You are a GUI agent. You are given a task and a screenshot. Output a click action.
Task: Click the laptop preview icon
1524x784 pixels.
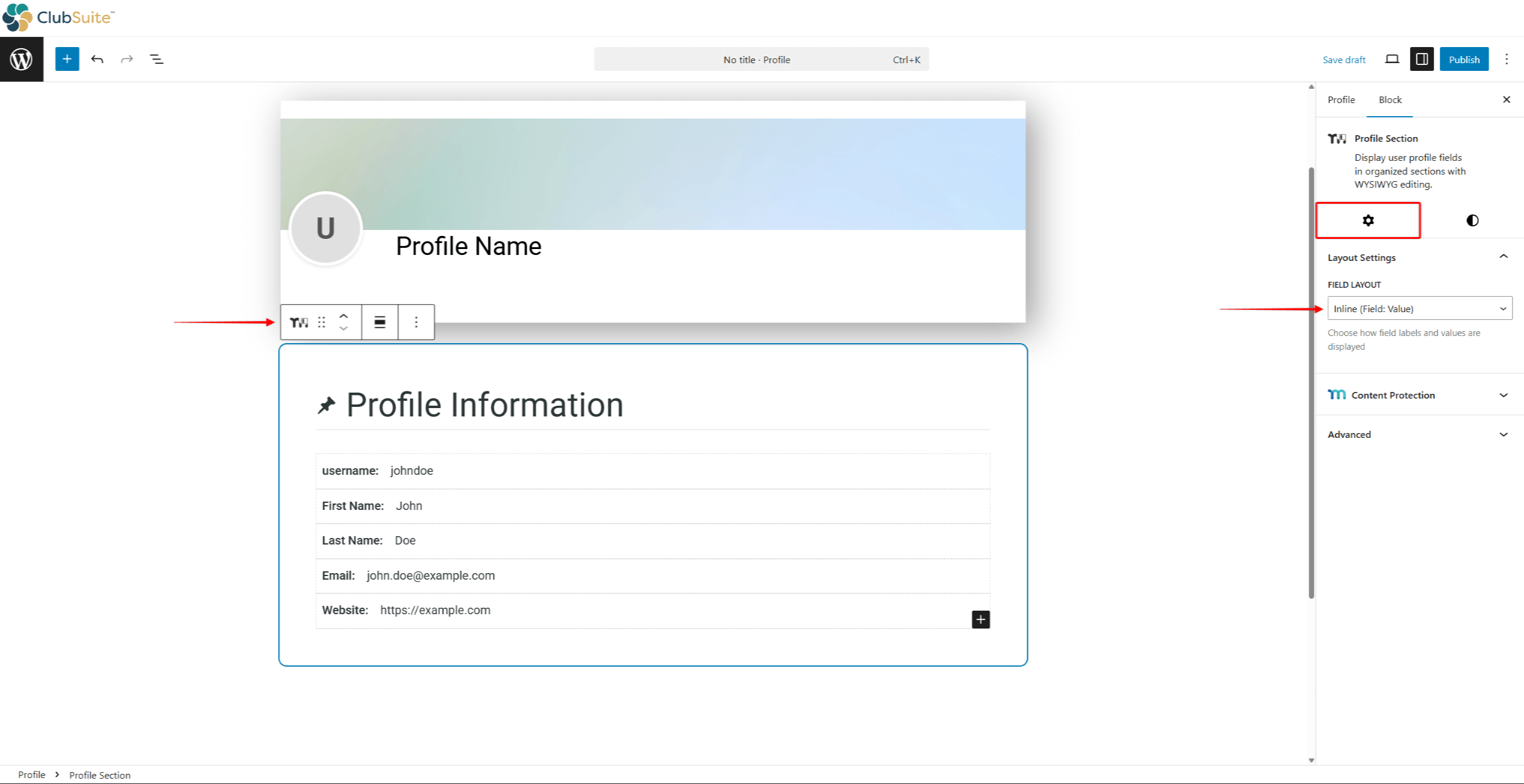point(1392,59)
